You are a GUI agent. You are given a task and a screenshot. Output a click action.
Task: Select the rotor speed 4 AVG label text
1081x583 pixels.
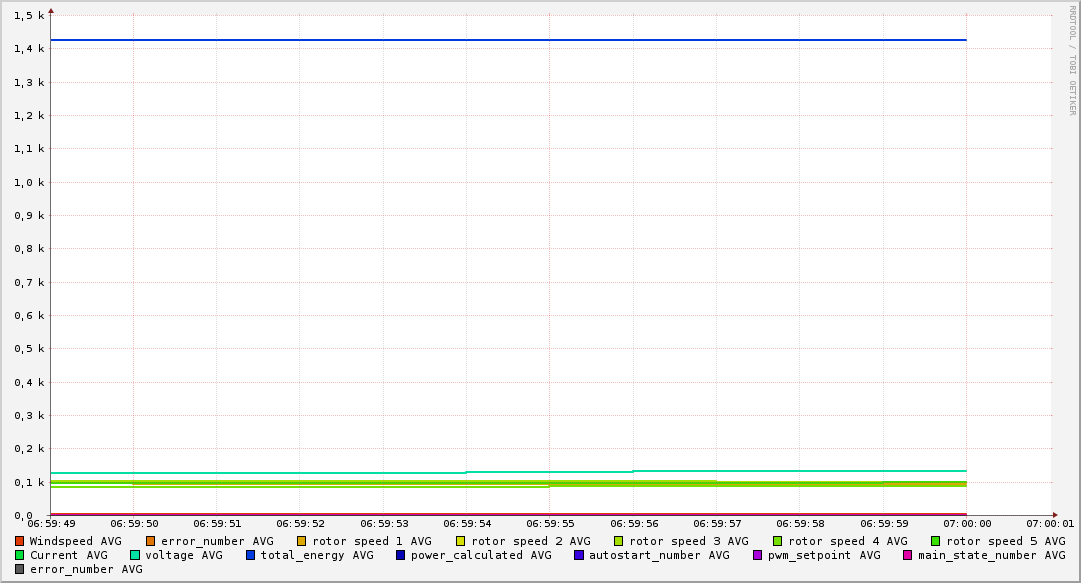847,541
